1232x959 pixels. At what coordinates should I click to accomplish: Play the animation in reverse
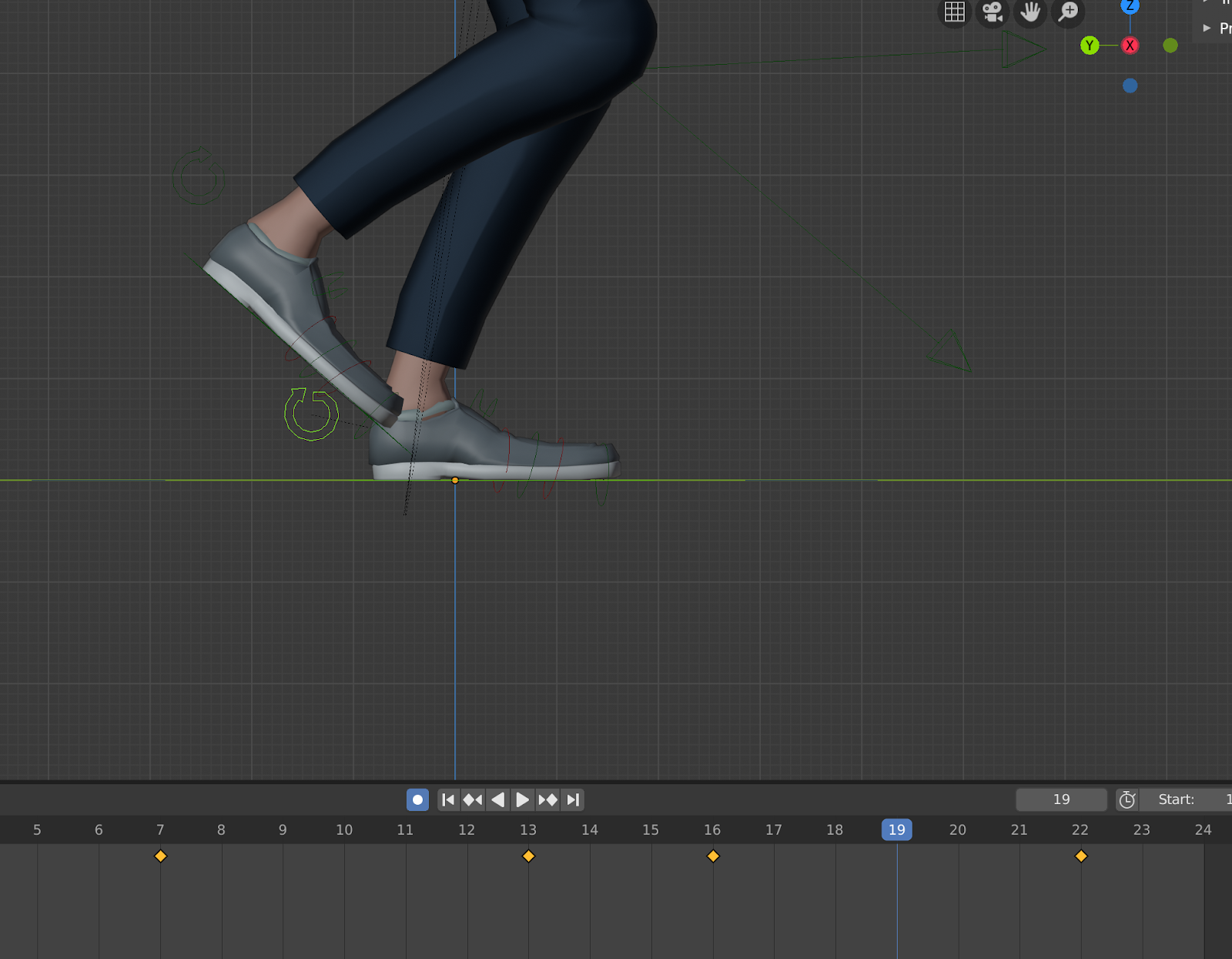point(498,800)
